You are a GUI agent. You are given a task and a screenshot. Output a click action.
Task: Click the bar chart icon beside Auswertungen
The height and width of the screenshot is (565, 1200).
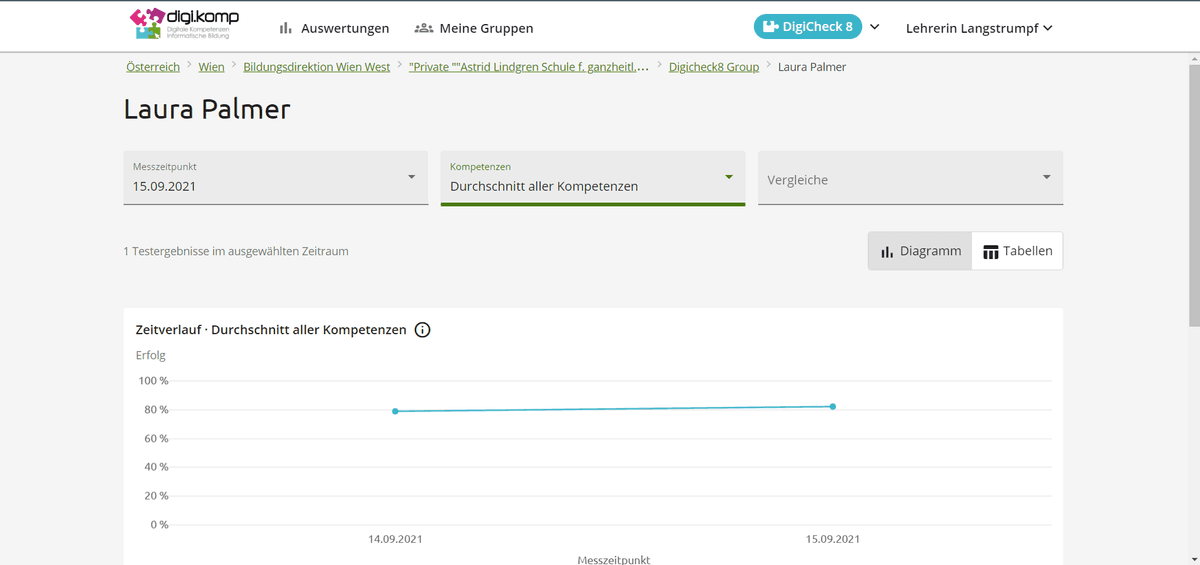point(286,29)
